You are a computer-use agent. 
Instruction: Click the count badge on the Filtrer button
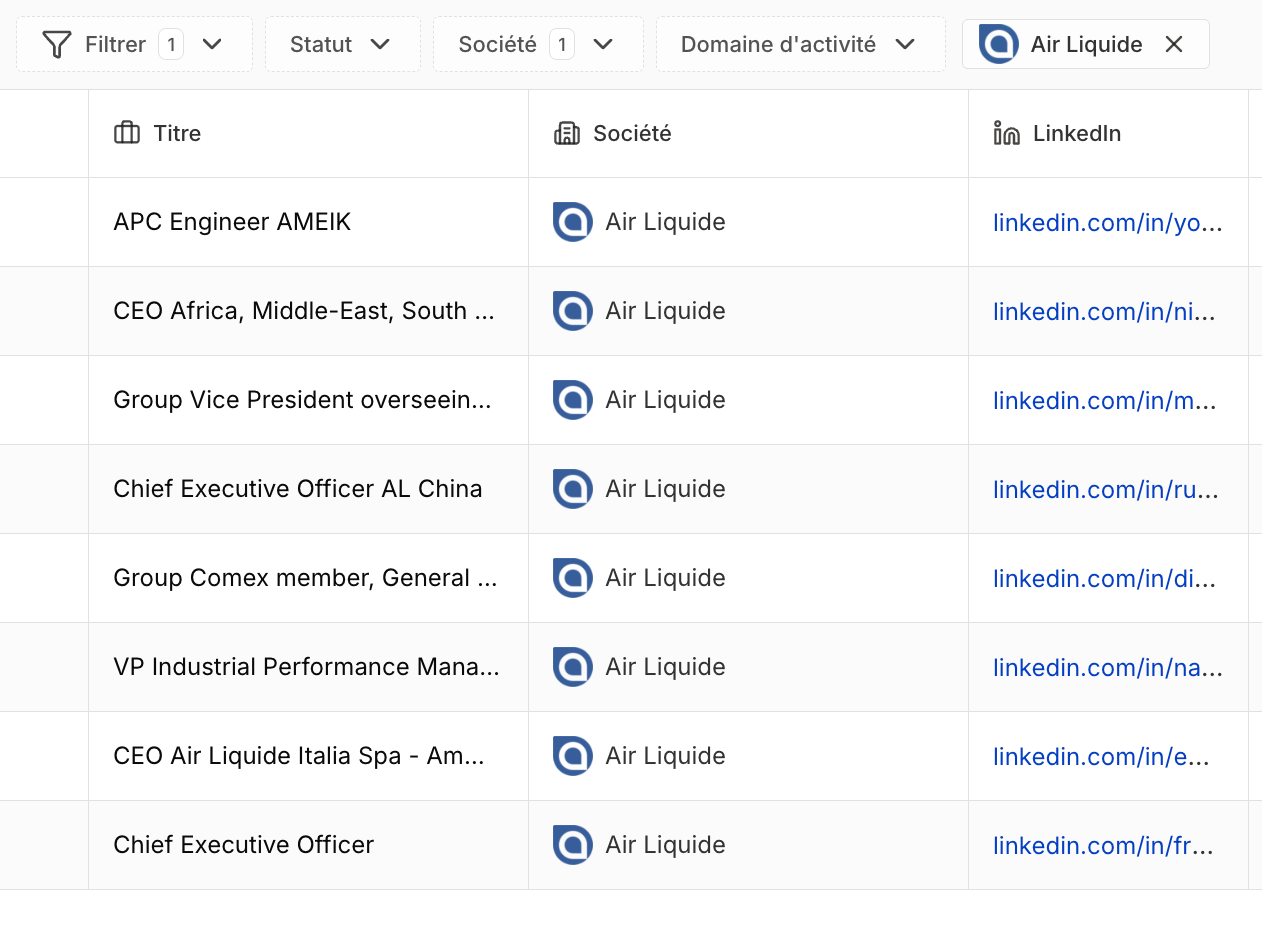coord(171,44)
